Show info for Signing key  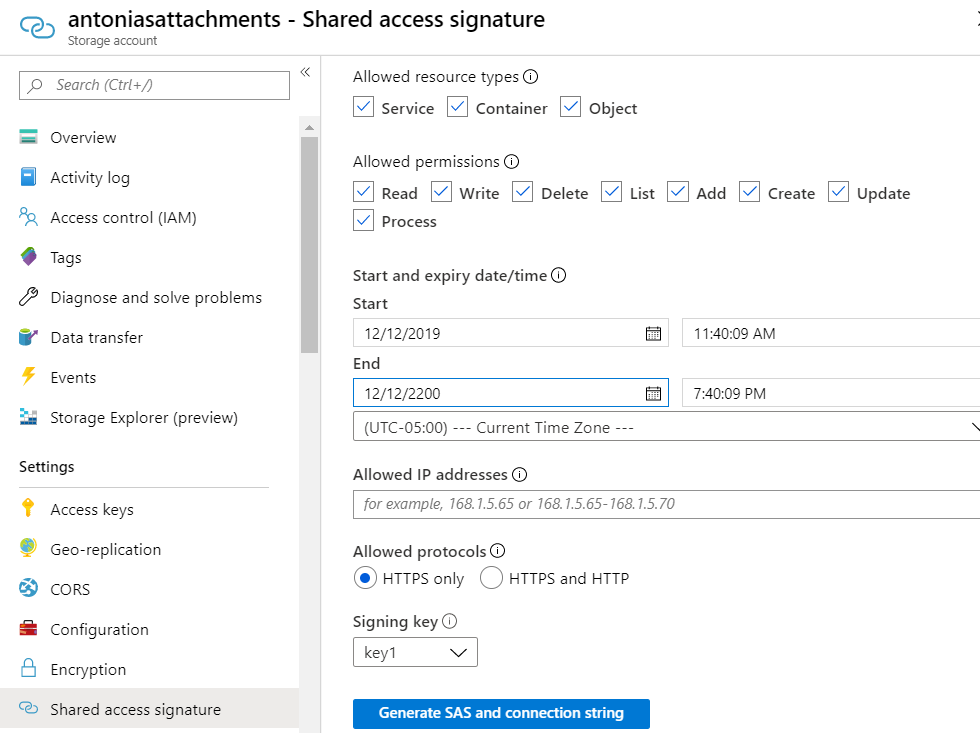click(x=449, y=621)
